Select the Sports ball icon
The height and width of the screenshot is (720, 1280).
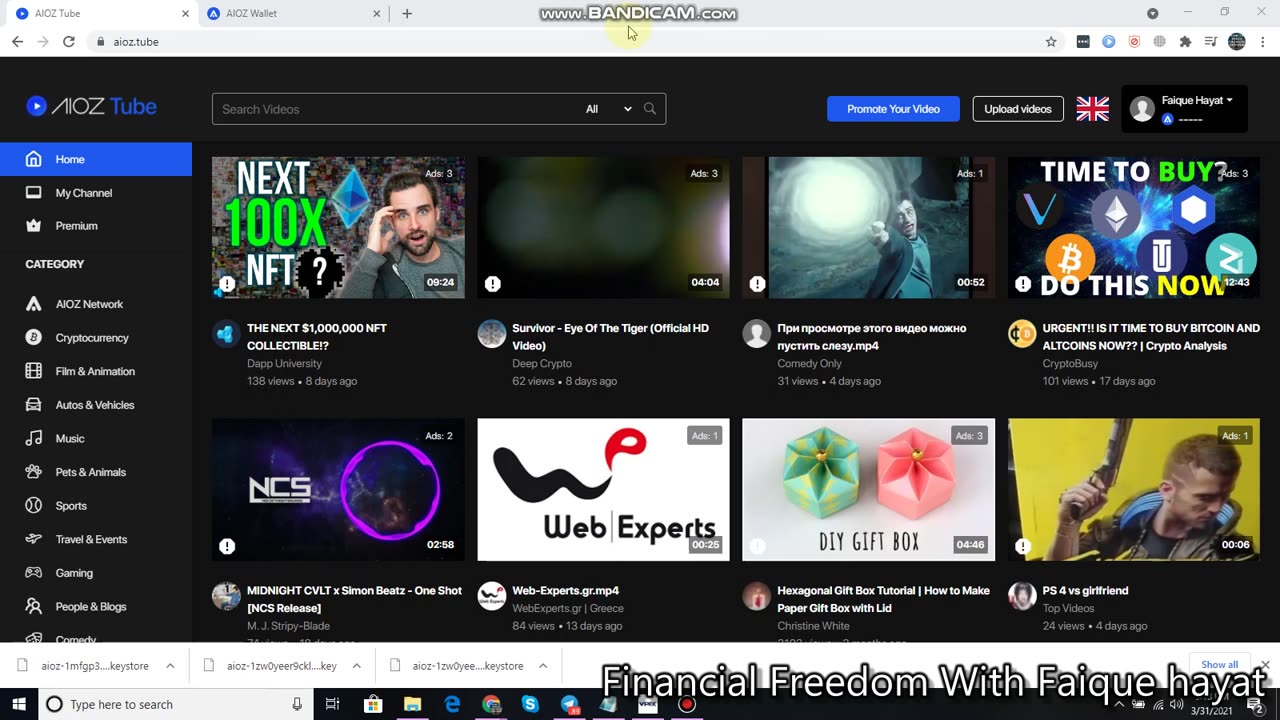point(34,506)
